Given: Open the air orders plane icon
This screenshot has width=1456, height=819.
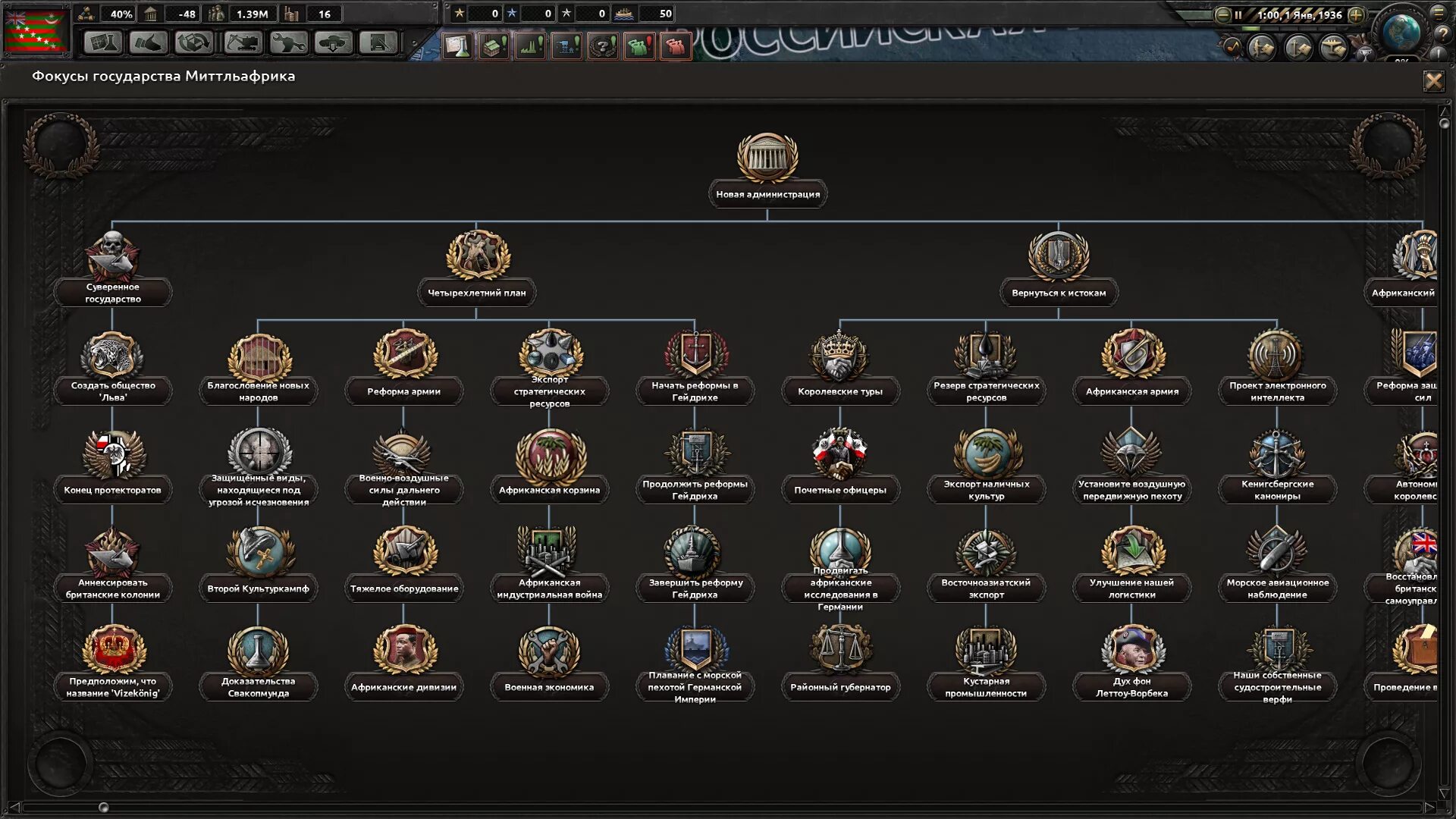Looking at the screenshot, I should tap(1333, 49).
